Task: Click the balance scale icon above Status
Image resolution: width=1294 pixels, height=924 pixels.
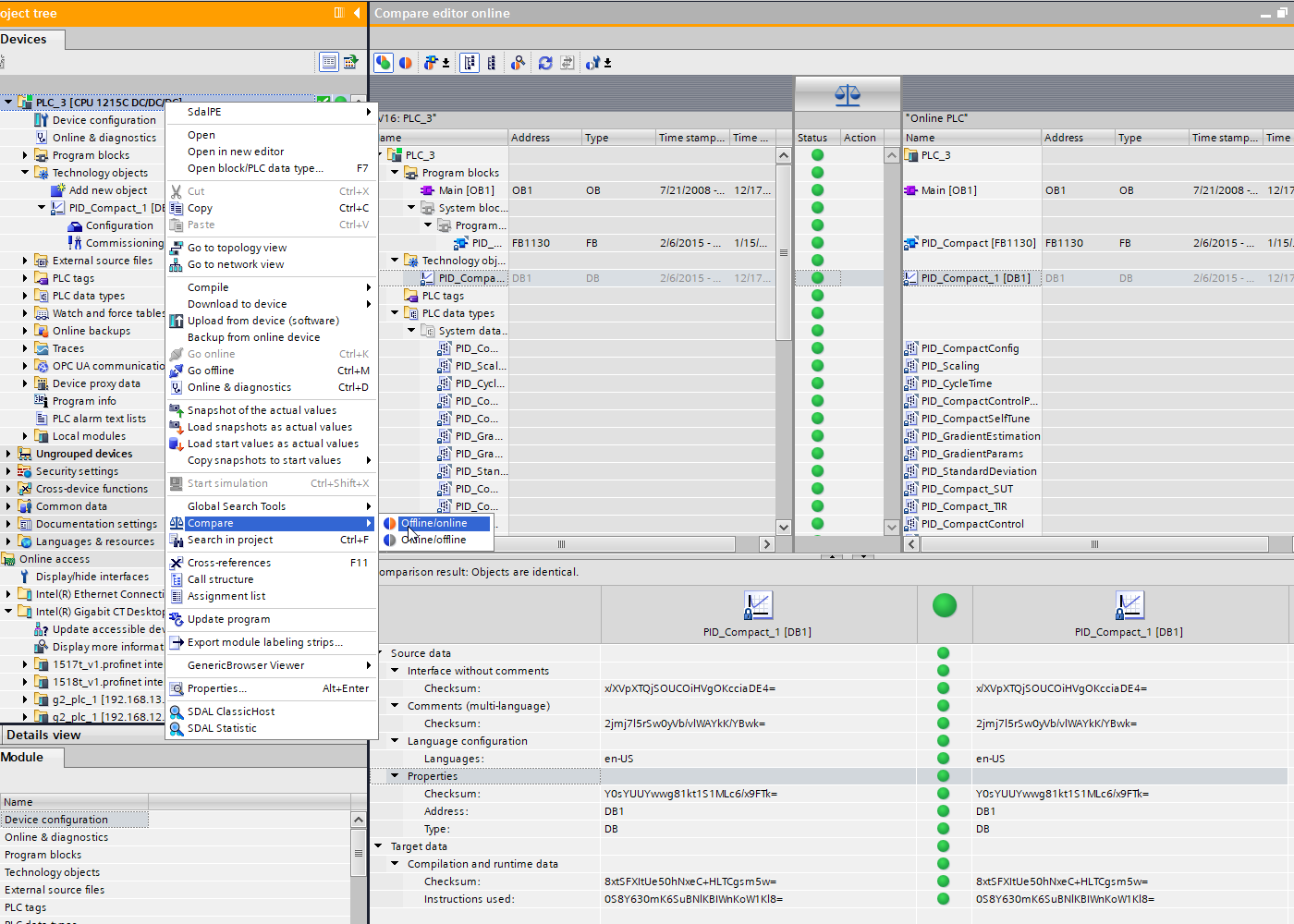Action: pyautogui.click(x=847, y=94)
